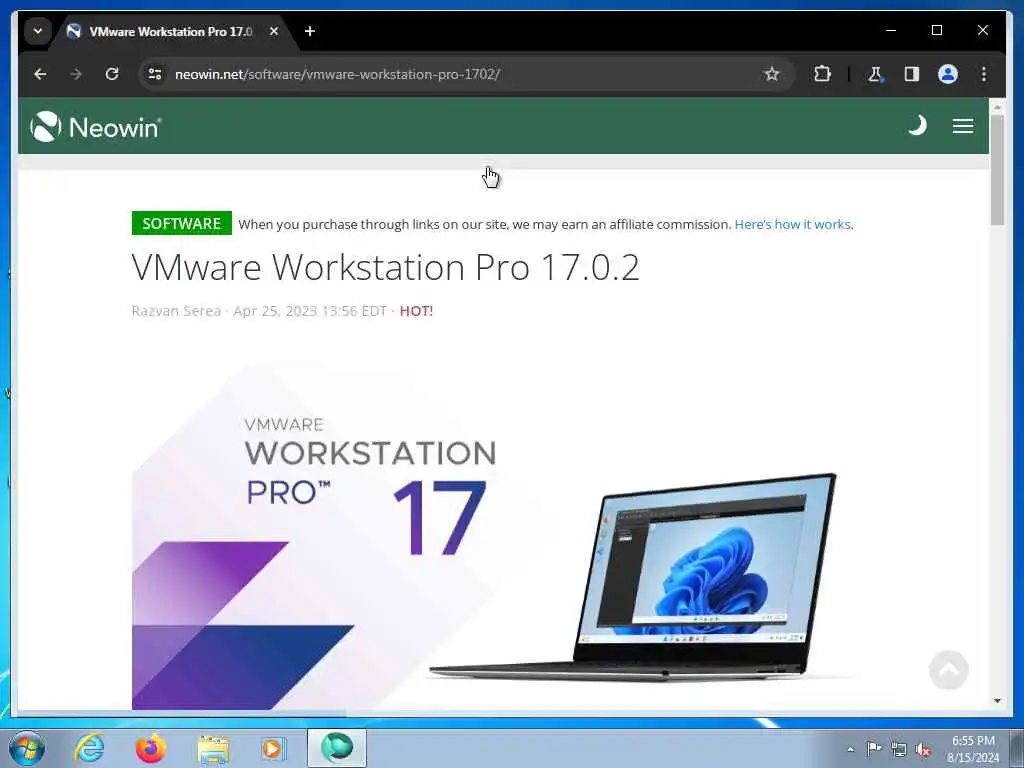The image size is (1024, 768).
Task: Open the Chrome Labs flask icon
Action: coord(875,74)
